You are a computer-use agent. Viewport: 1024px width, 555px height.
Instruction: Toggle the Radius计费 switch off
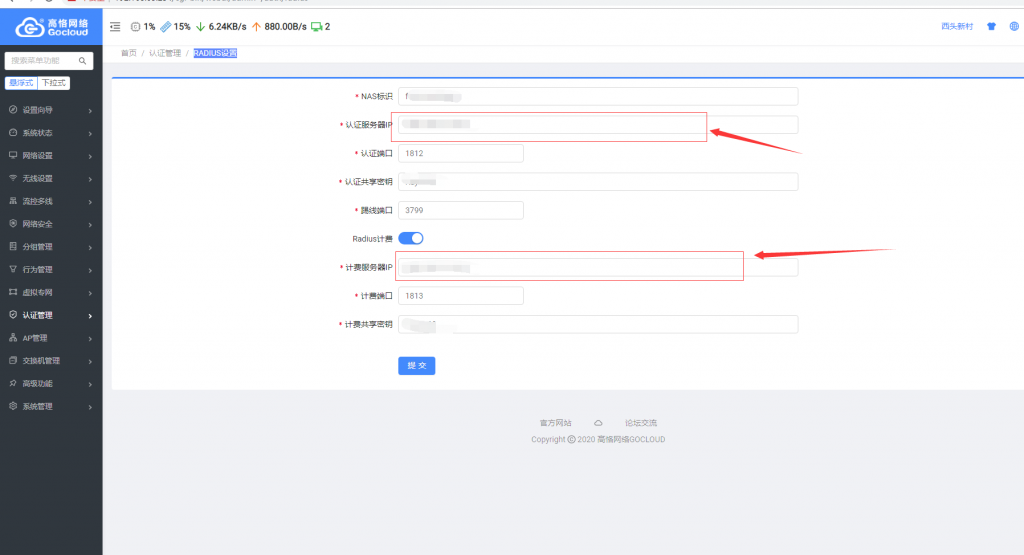coord(411,238)
